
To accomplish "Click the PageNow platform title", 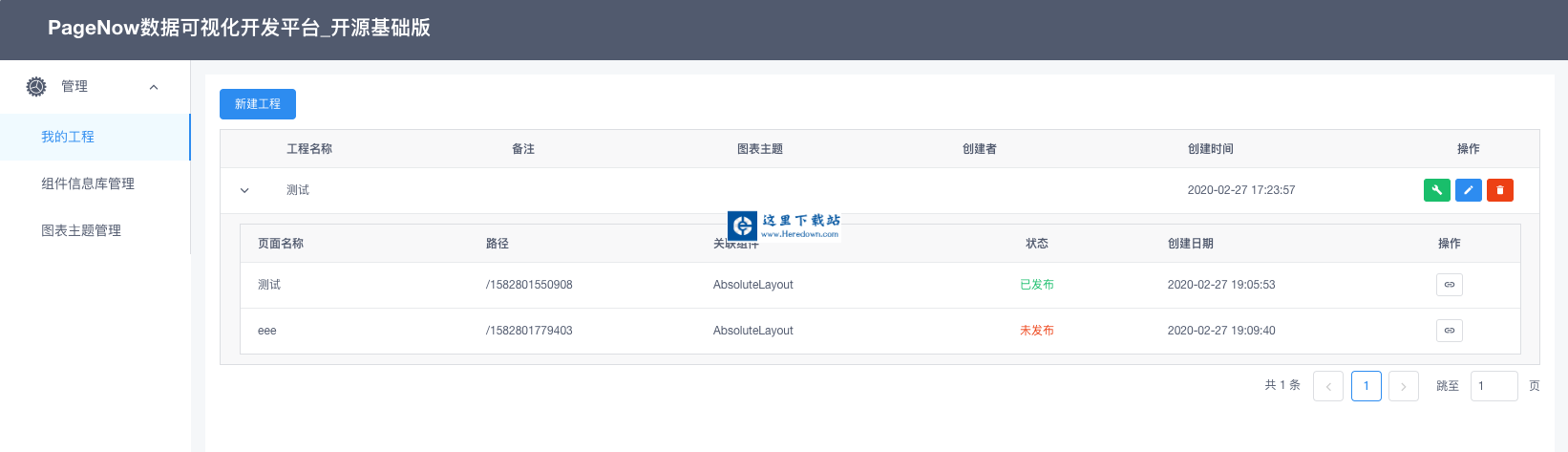I will coord(239,28).
